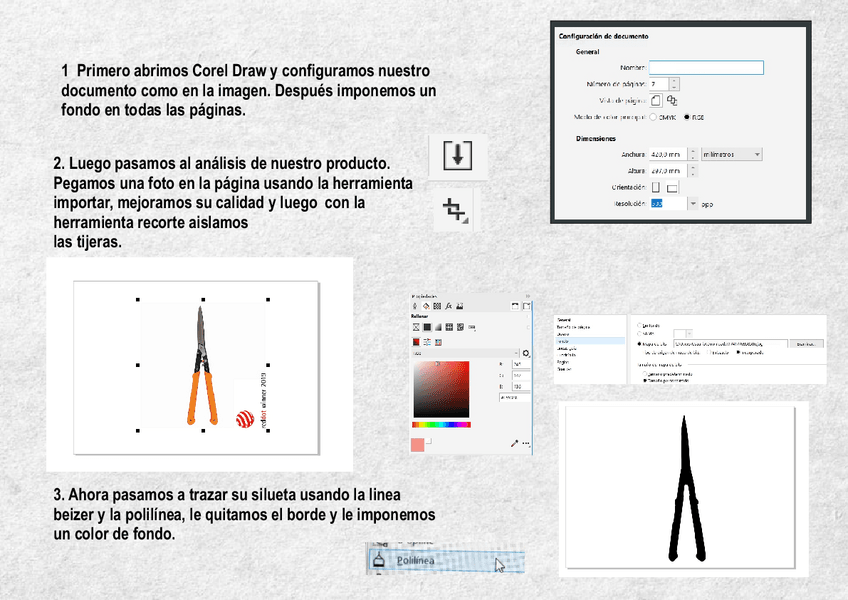848x600 pixels.
Task: Click the pink current color swatch
Action: 418,445
